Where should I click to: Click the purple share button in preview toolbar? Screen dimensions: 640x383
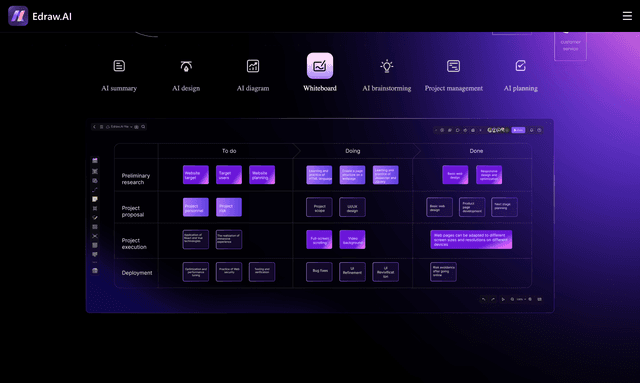(518, 130)
